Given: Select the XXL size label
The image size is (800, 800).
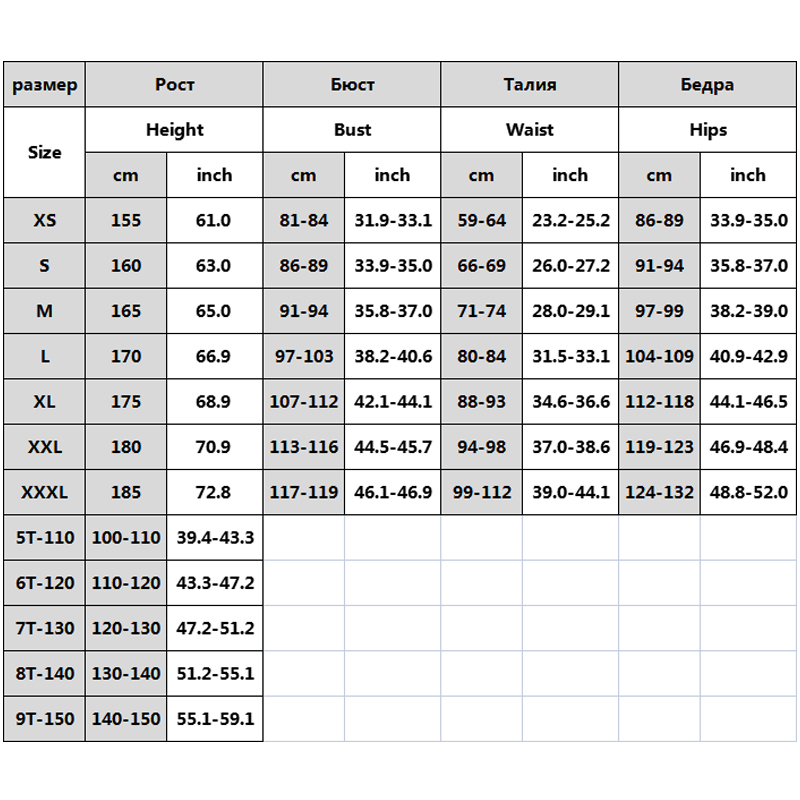Looking at the screenshot, I should [x=44, y=447].
